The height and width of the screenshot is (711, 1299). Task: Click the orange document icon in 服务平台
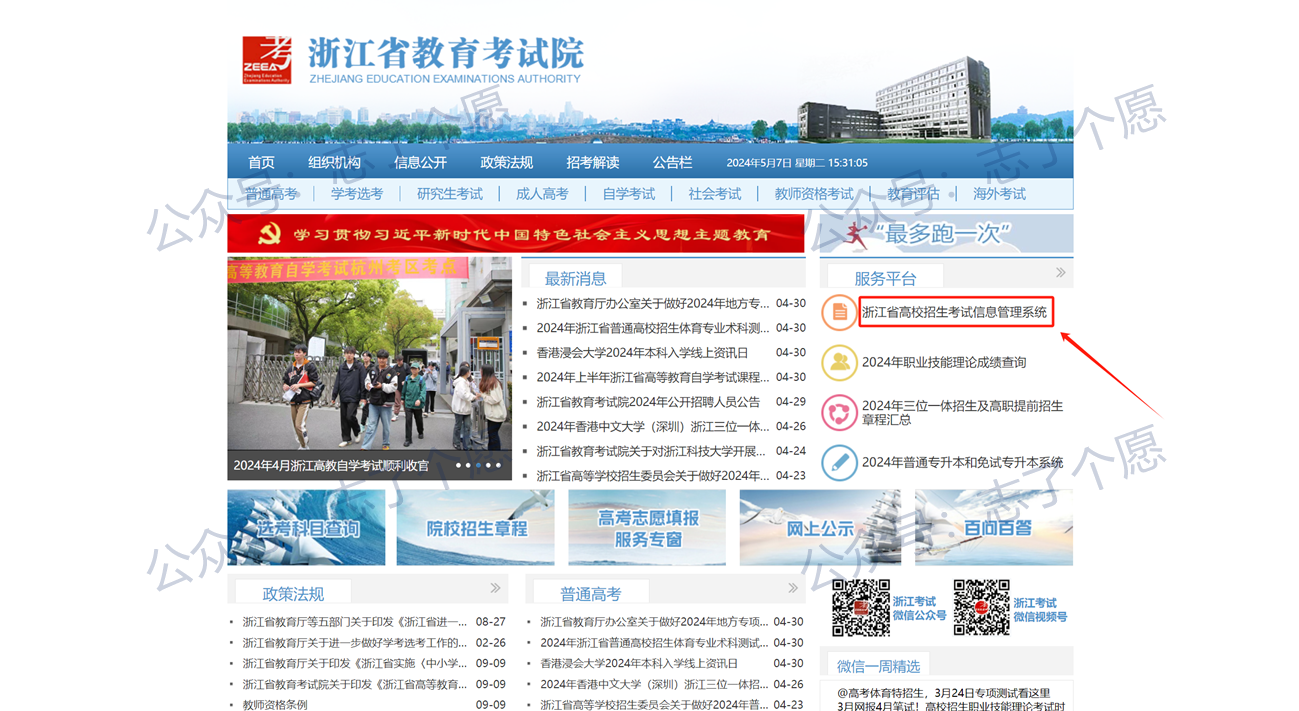[839, 313]
